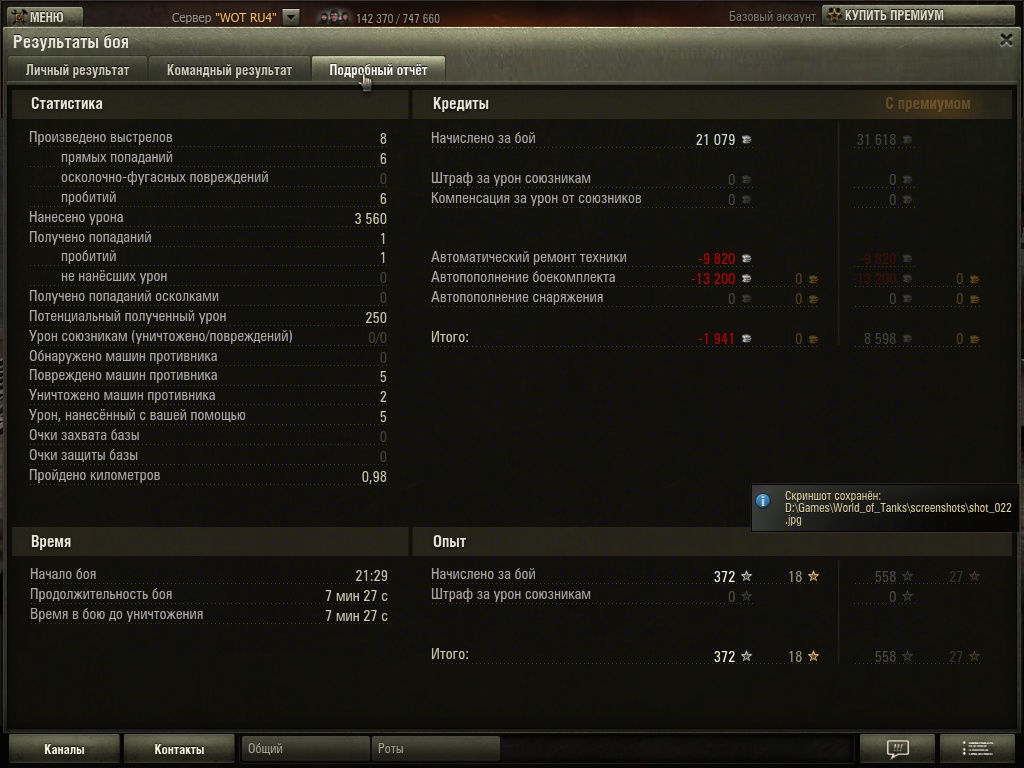This screenshot has height=768, width=1024.
Task: Expand the server WOT RU4 dropdown arrow
Action: pos(291,17)
